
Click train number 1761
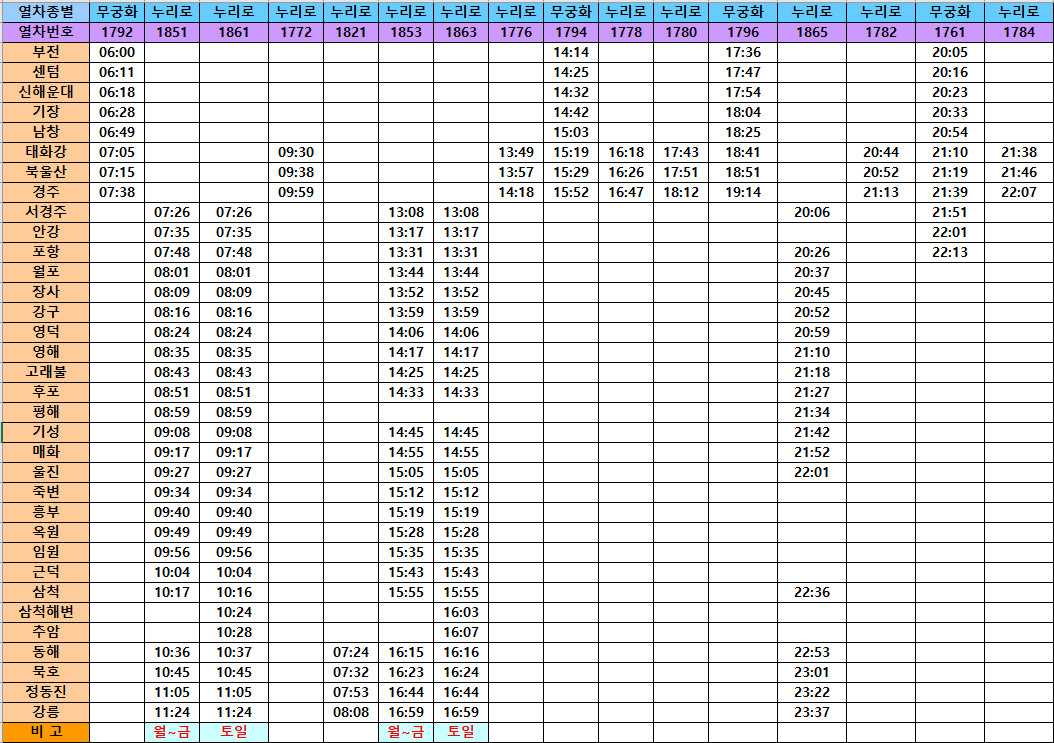coord(950,32)
